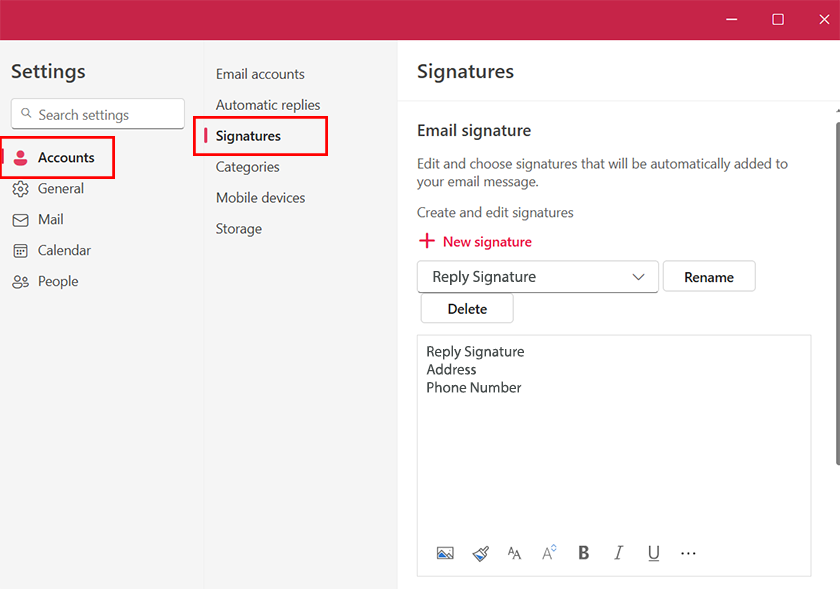This screenshot has width=840, height=589.
Task: Show more formatting options ellipsis
Action: coord(688,553)
